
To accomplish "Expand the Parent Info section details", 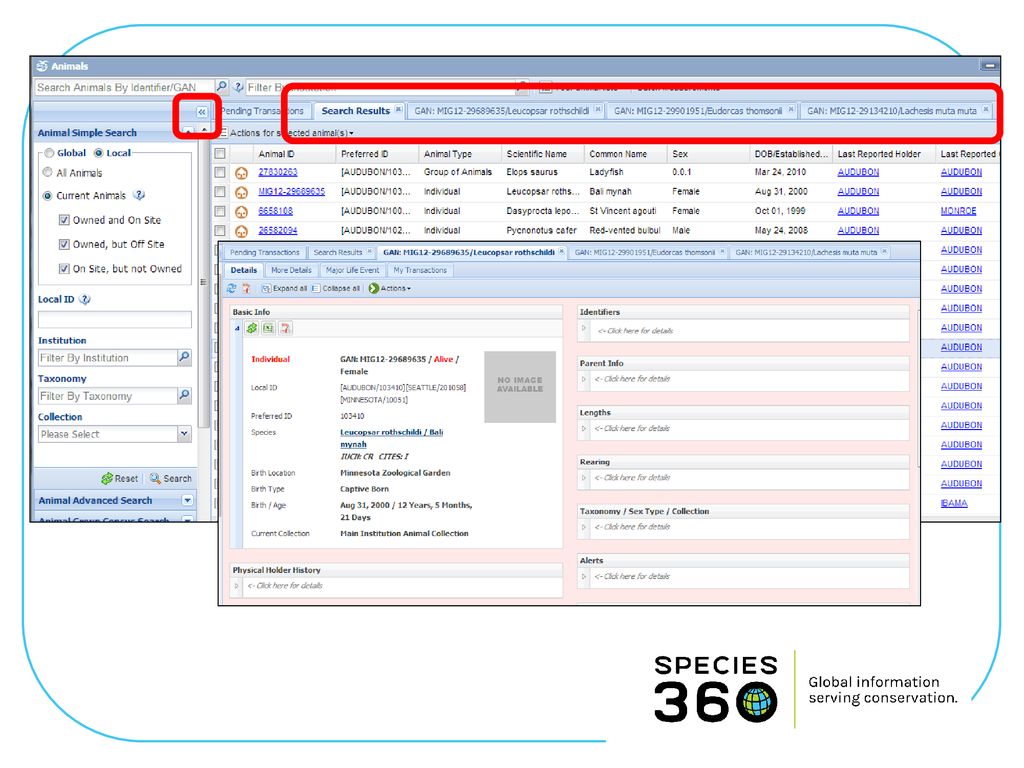I will tap(584, 379).
